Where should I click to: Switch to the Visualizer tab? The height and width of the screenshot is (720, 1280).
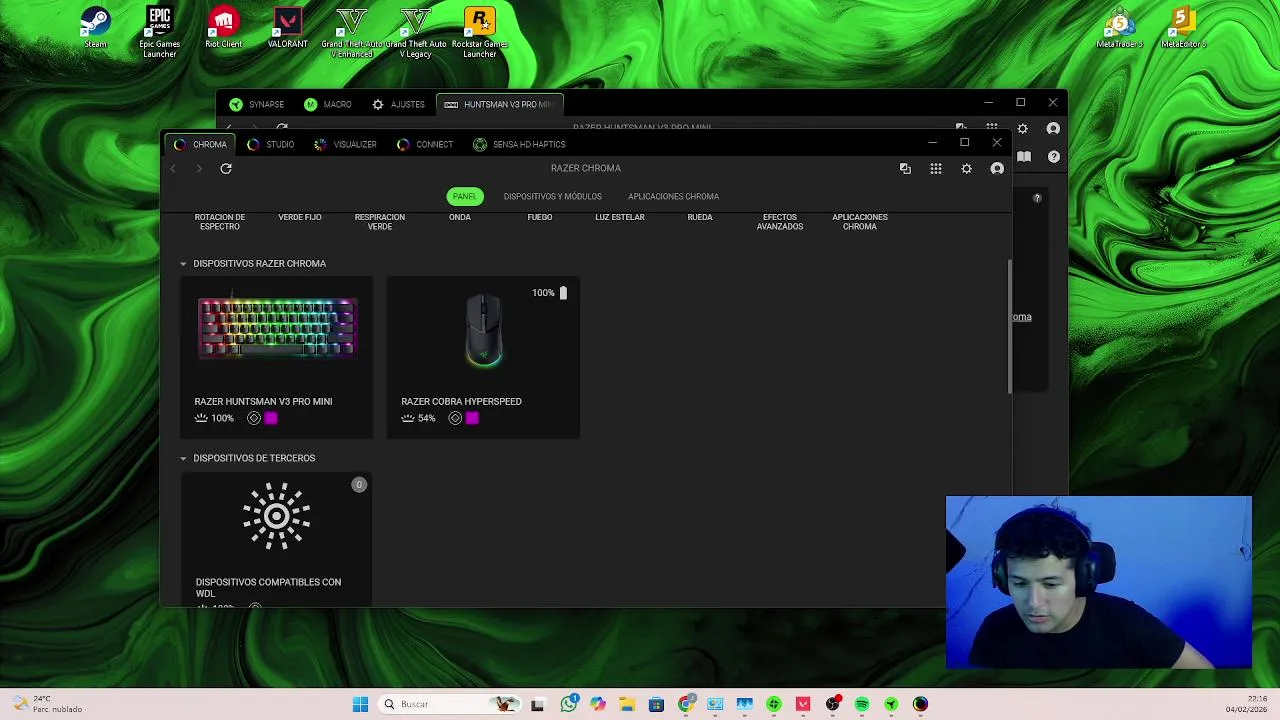[345, 144]
